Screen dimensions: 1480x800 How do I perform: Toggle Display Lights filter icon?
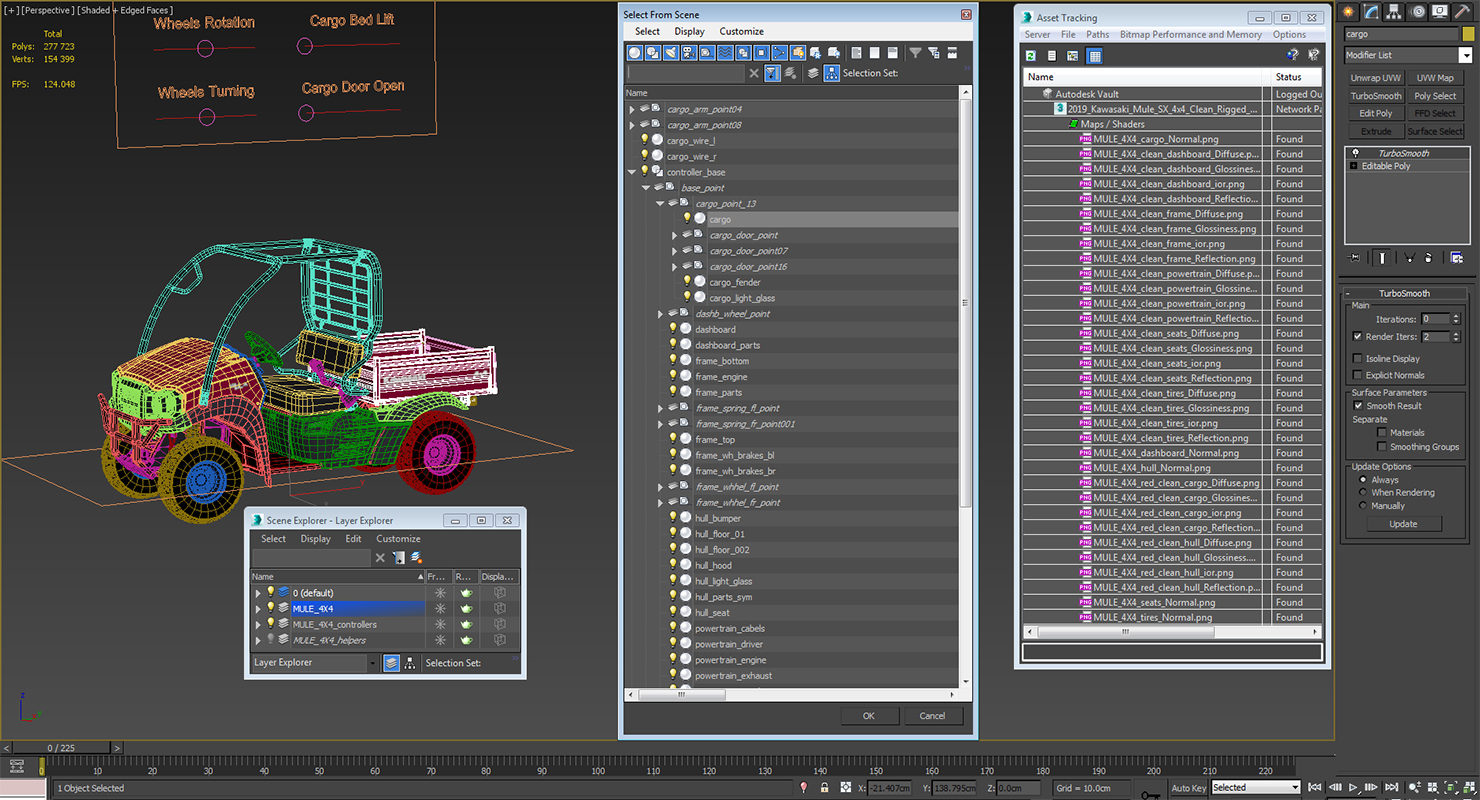671,53
